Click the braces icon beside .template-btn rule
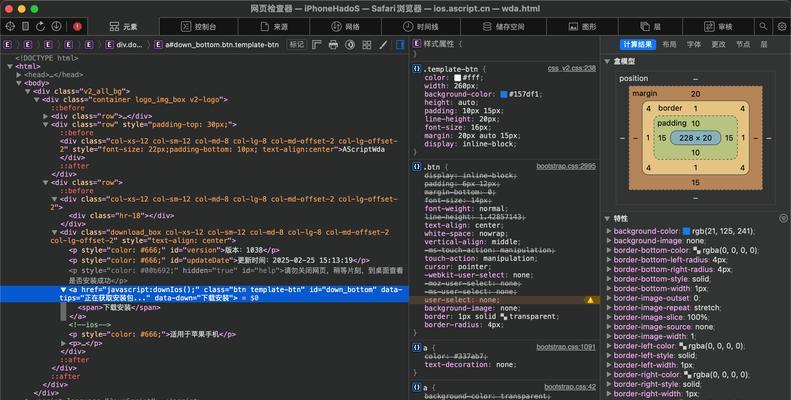This screenshot has width=791, height=400. [417, 69]
